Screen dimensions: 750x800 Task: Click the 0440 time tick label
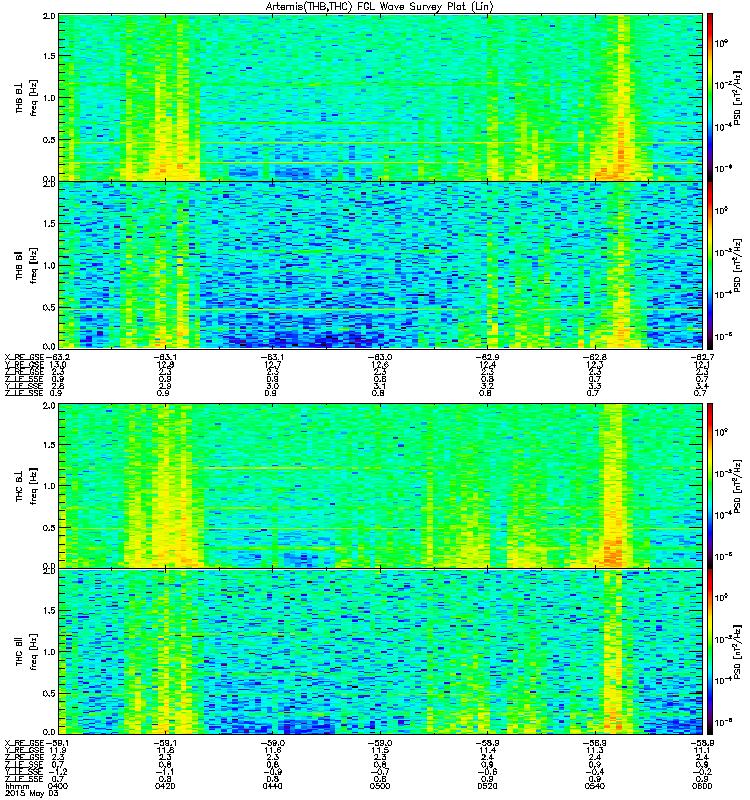(272, 786)
